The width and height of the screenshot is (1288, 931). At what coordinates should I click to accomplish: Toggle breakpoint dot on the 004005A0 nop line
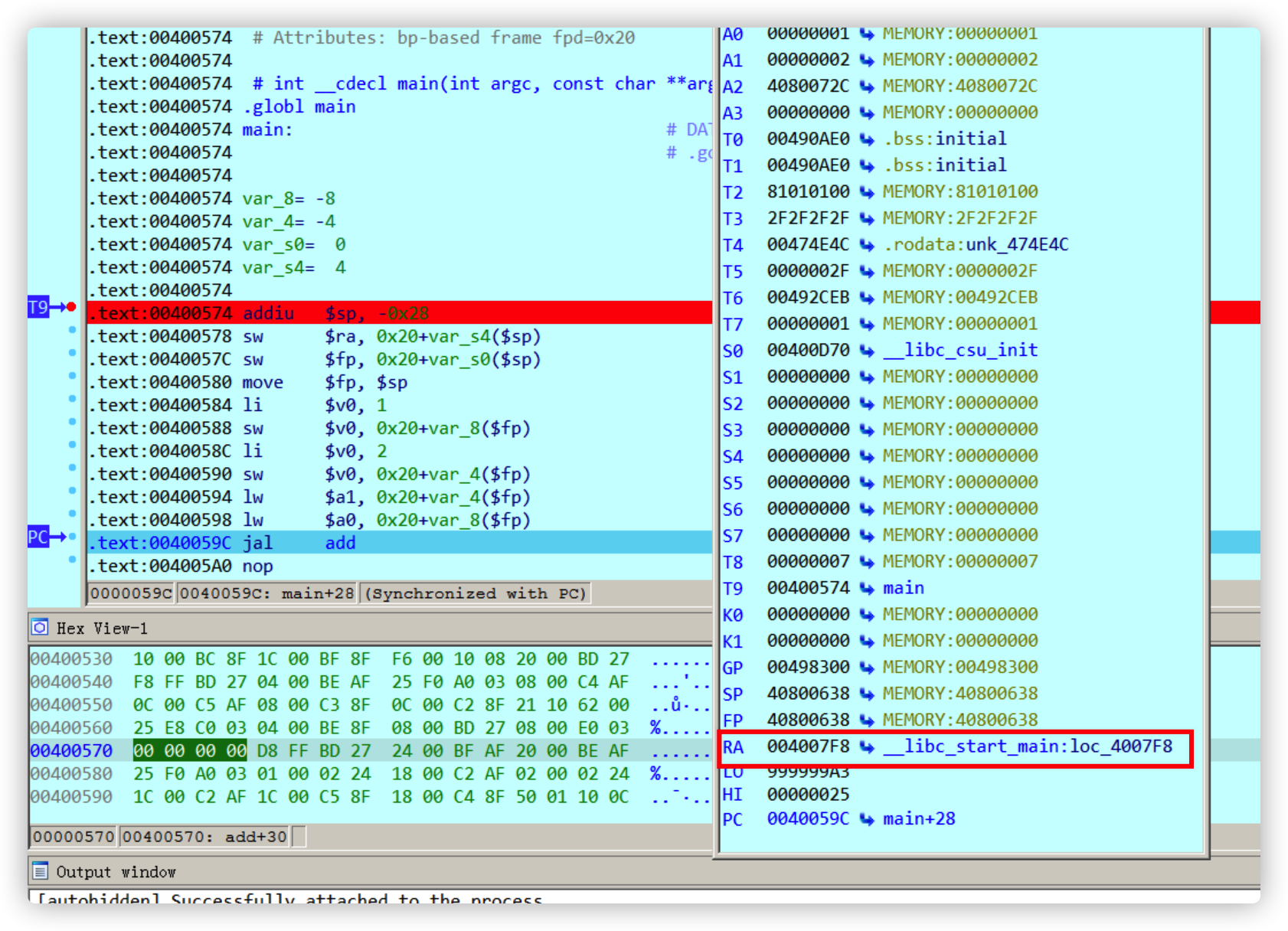72,560
